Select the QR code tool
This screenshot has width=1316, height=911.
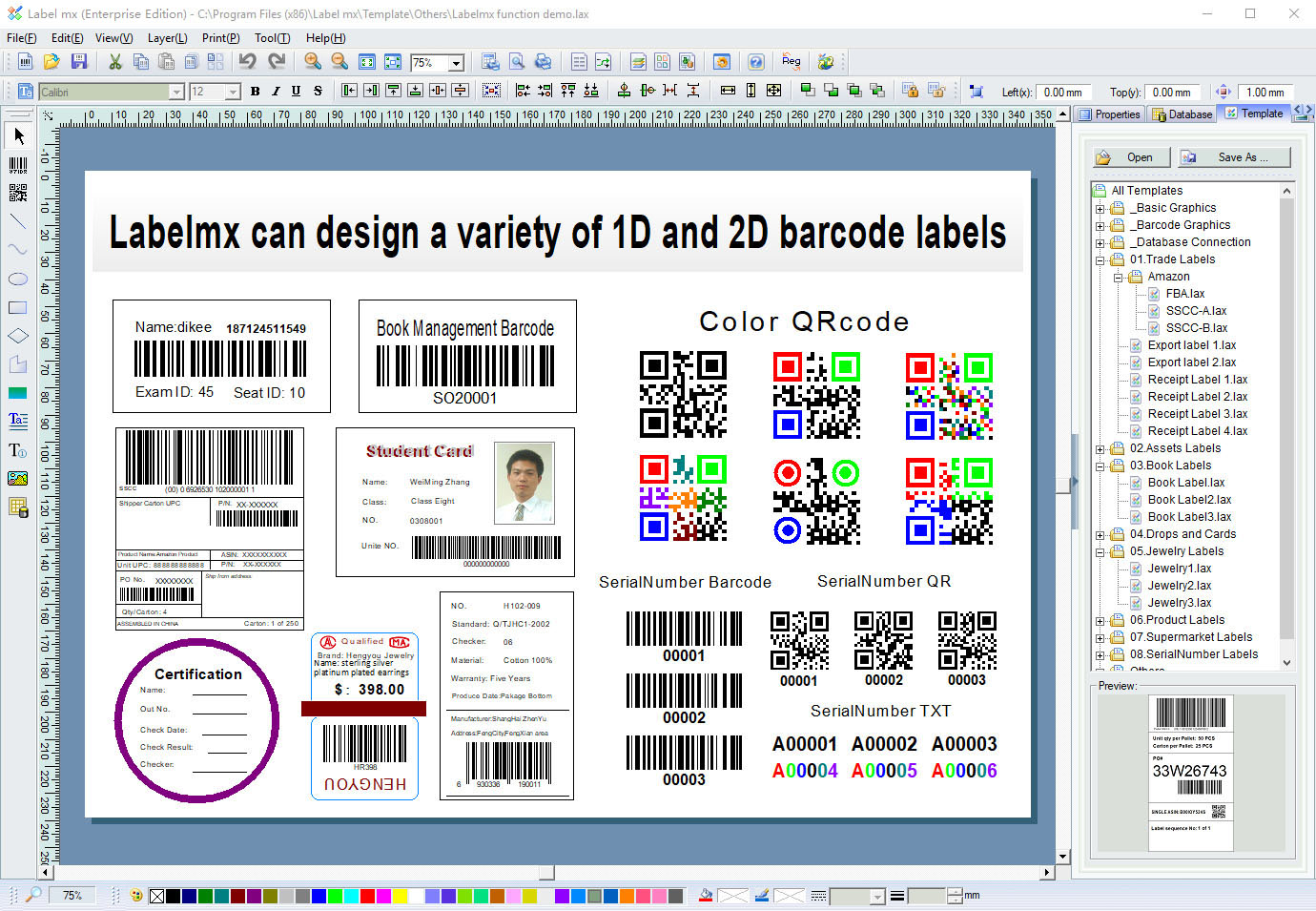[x=18, y=194]
